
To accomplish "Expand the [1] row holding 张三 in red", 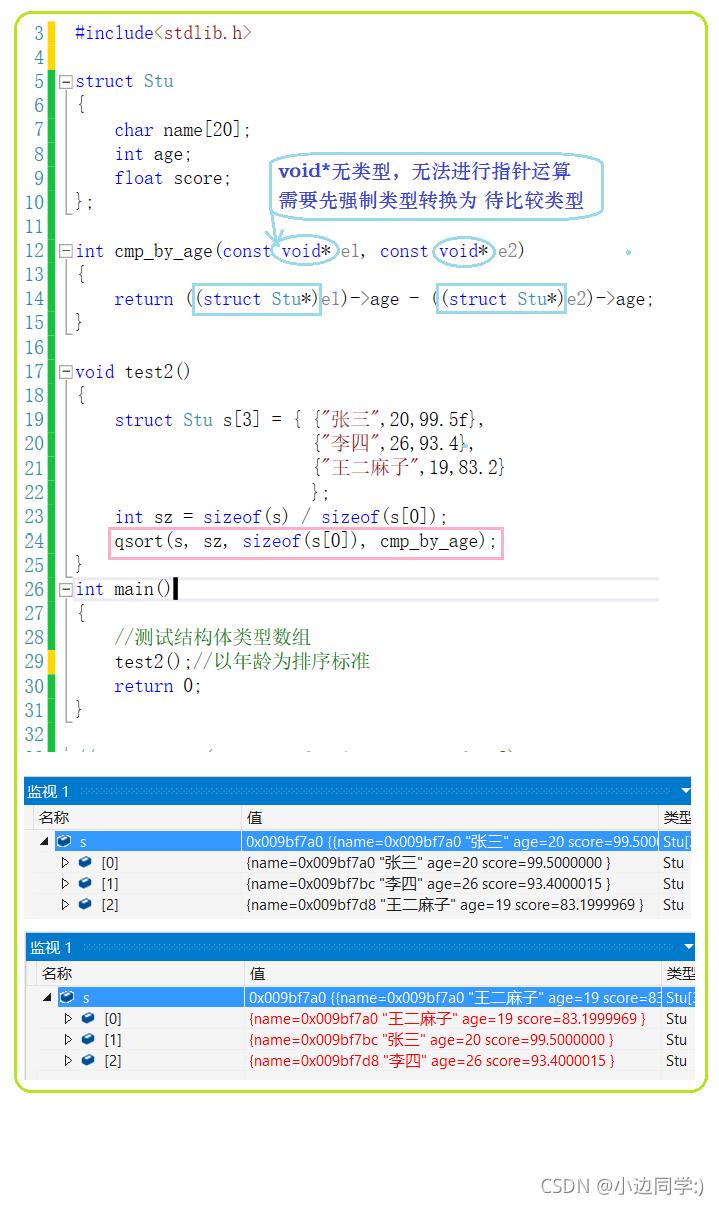I will click(68, 1040).
